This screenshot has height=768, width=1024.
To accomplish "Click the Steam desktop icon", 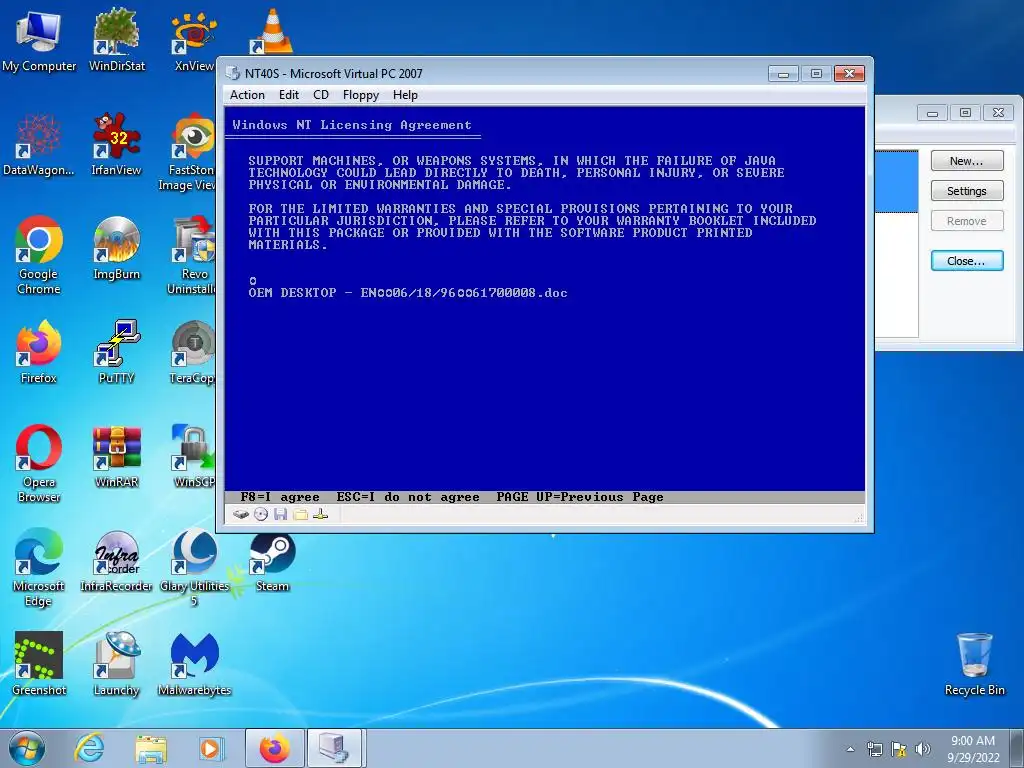I will [272, 563].
